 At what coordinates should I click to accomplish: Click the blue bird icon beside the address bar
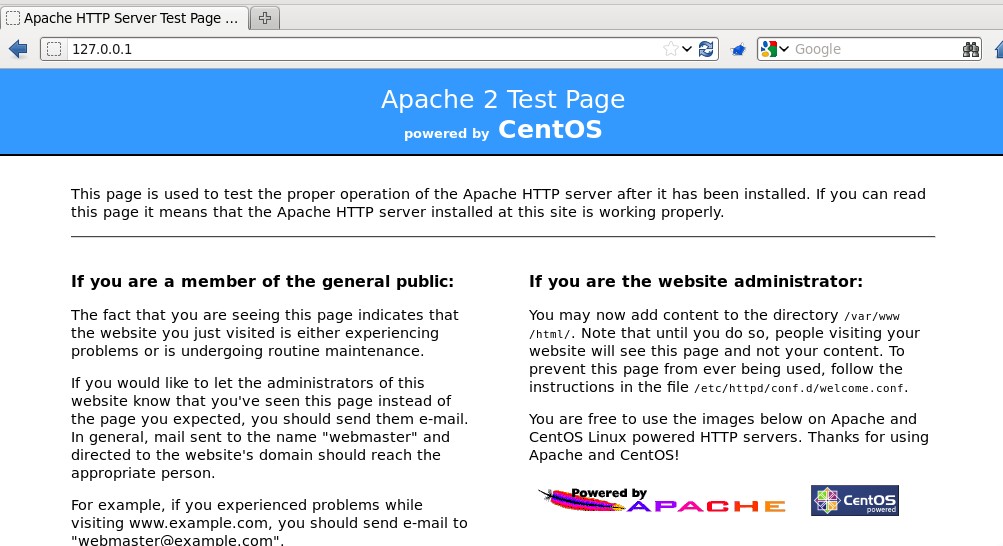738,50
